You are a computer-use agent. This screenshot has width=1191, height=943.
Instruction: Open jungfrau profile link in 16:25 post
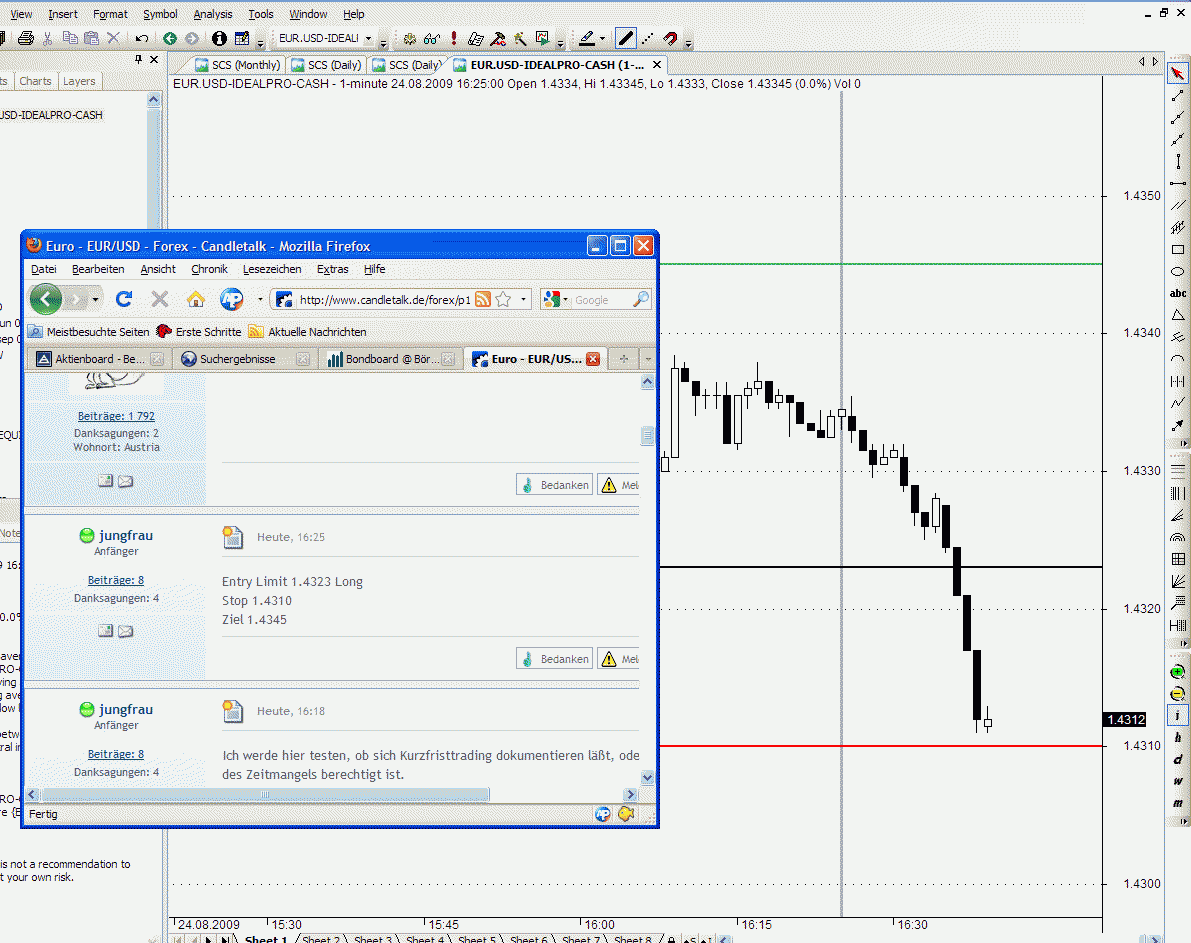[x=125, y=535]
